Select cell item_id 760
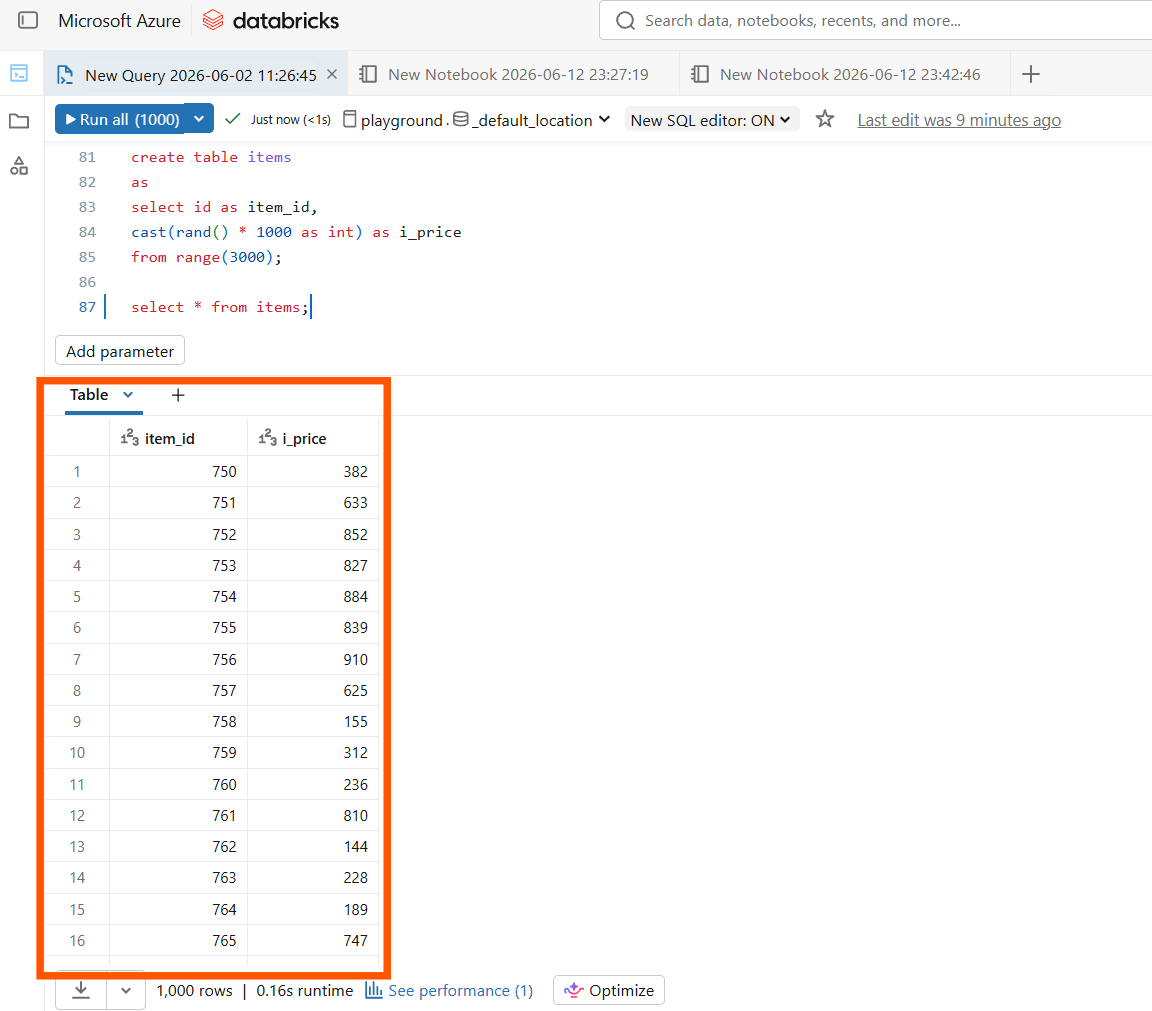The image size is (1152, 1011). coord(179,785)
